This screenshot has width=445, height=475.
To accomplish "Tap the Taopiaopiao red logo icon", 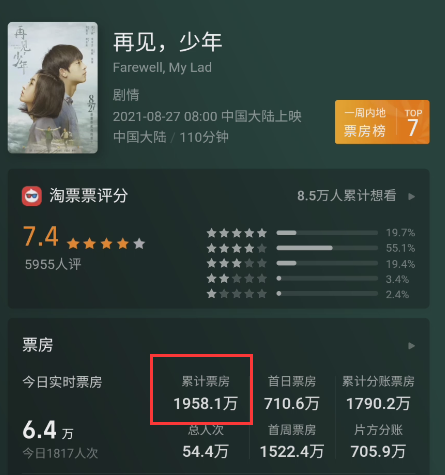I will (x=32, y=196).
